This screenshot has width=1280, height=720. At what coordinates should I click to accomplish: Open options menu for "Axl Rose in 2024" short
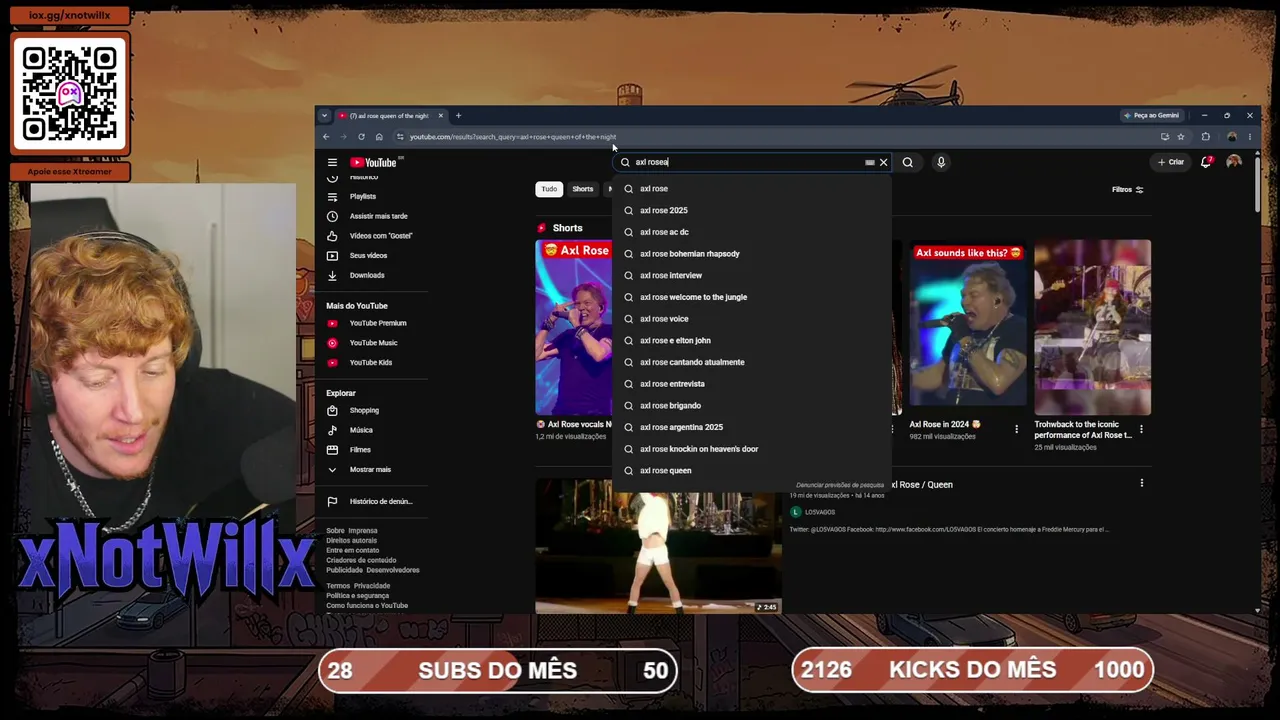1016,429
